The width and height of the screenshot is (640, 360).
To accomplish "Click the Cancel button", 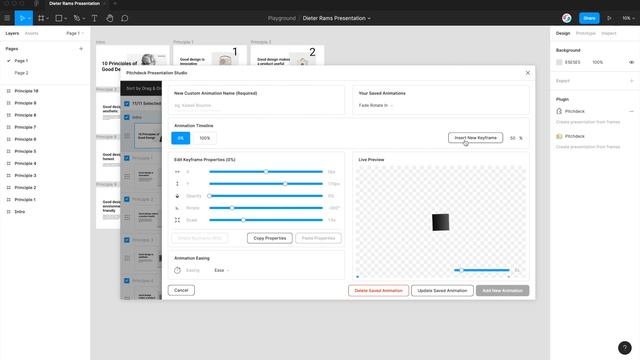I will [181, 290].
